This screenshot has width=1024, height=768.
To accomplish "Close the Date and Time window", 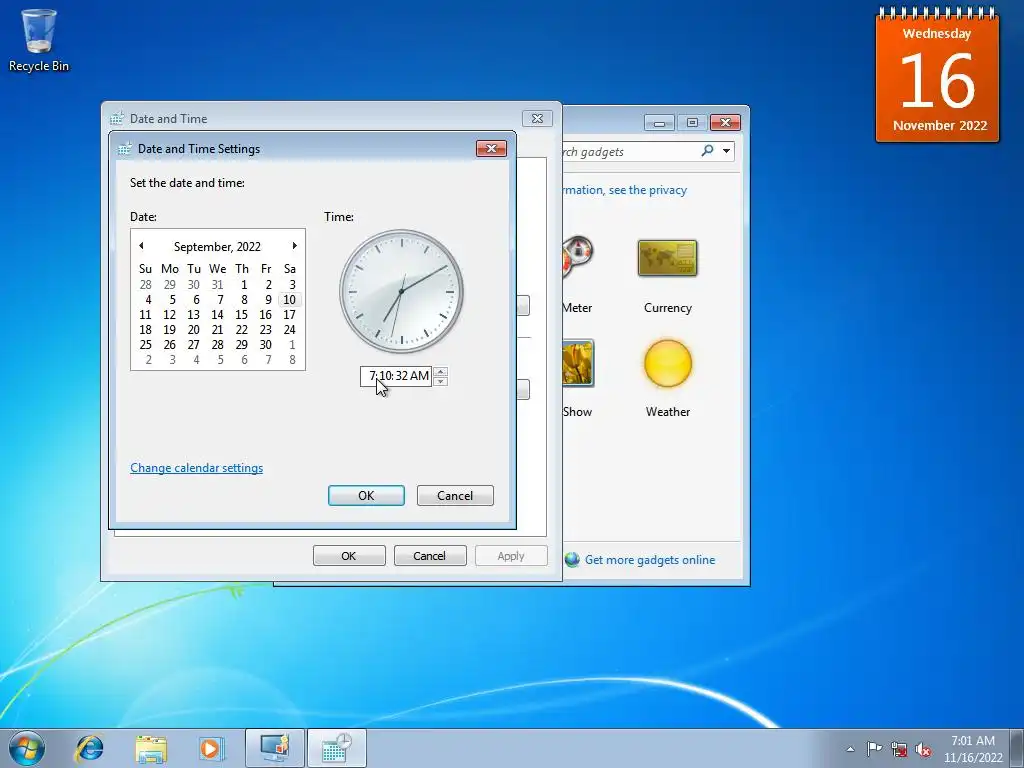I will pos(537,118).
